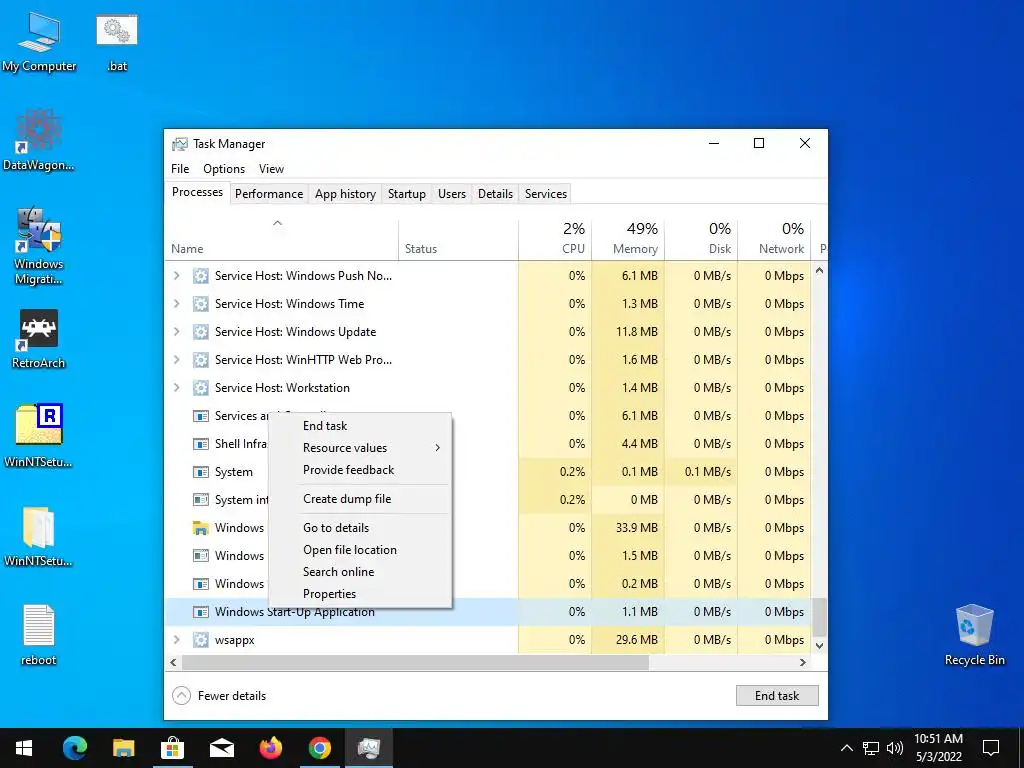Switch to the Services tab
Screen dimensions: 1024x768
tap(546, 194)
